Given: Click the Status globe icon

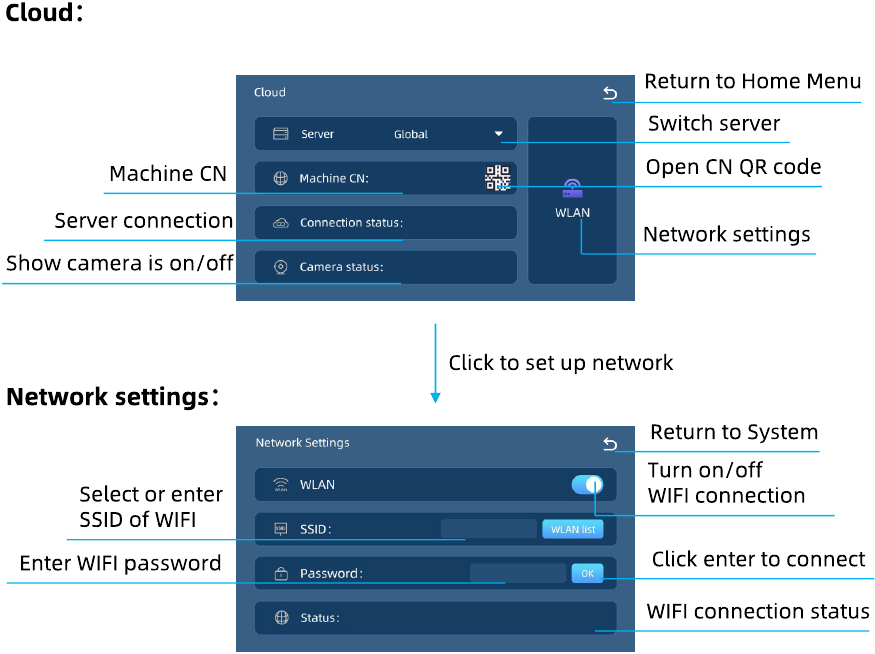Looking at the screenshot, I should 281,618.
